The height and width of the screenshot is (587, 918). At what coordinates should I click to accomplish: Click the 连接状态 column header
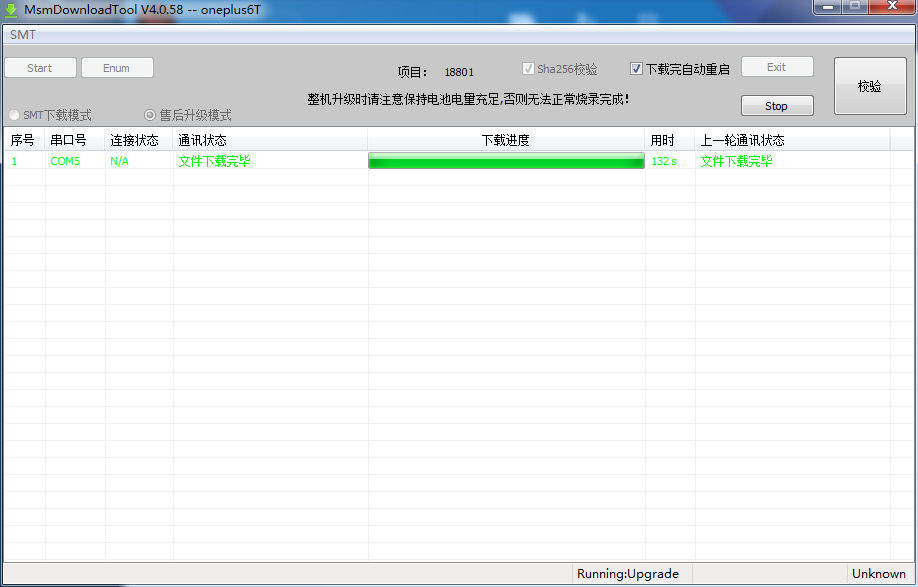[139, 140]
